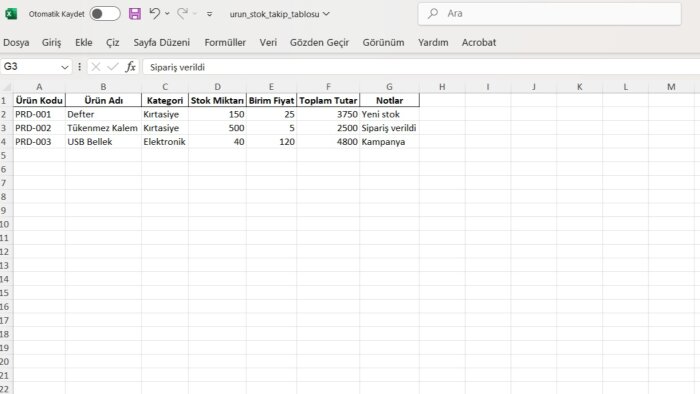Click the Enter checkmark formula icon
Viewport: 700px width, 394px height.
point(112,67)
